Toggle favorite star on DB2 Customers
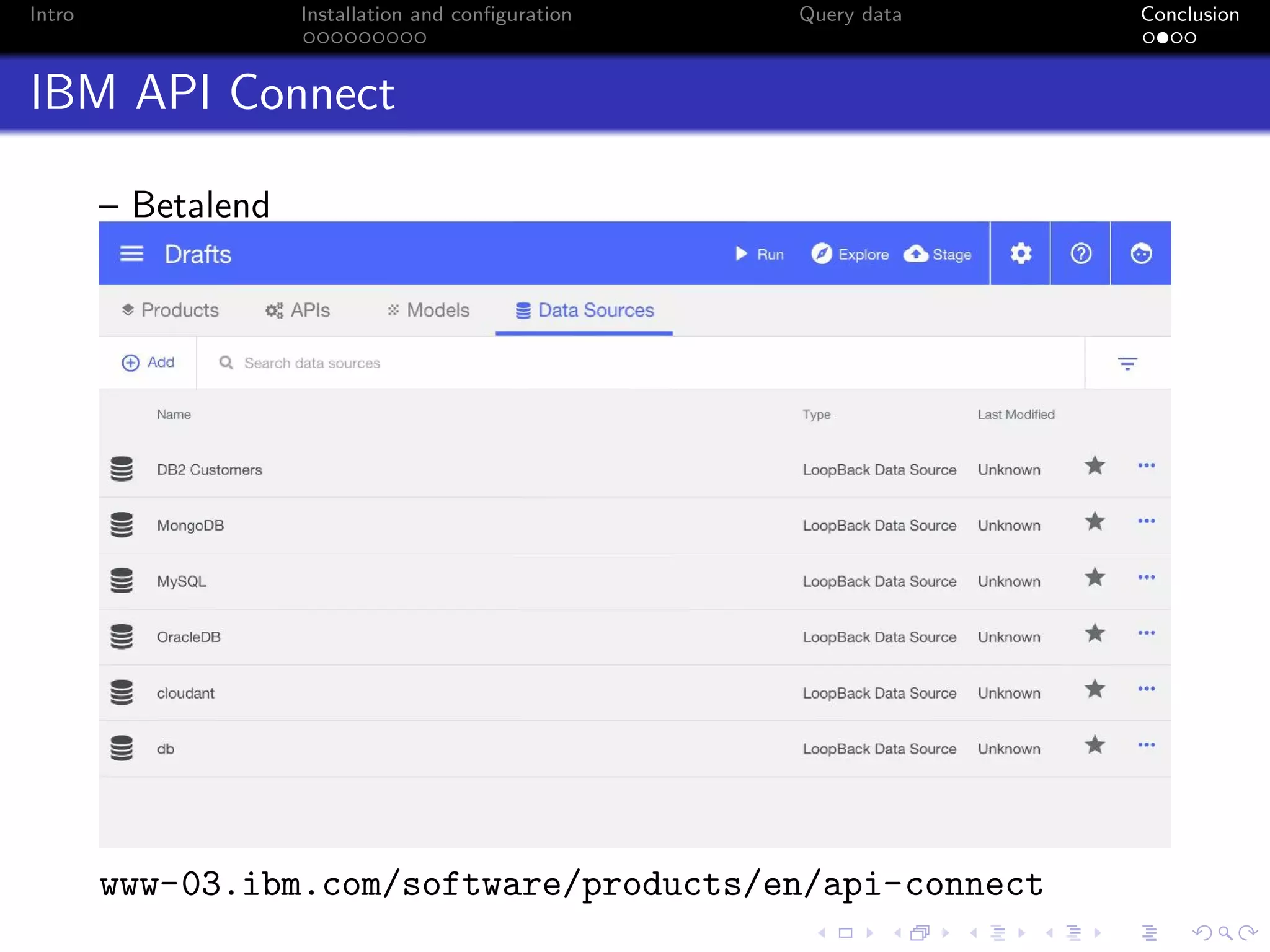 (1095, 465)
